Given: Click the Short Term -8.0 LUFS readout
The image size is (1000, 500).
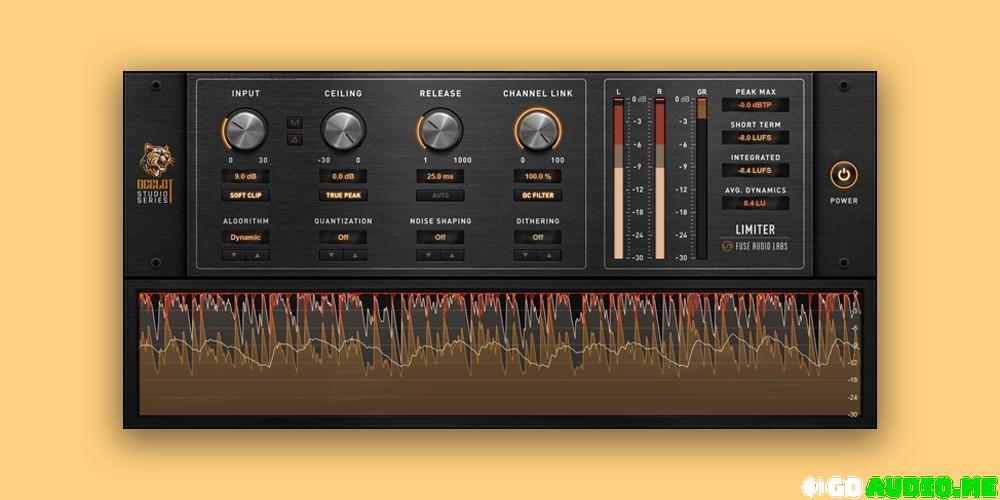Looking at the screenshot, I should click(755, 138).
